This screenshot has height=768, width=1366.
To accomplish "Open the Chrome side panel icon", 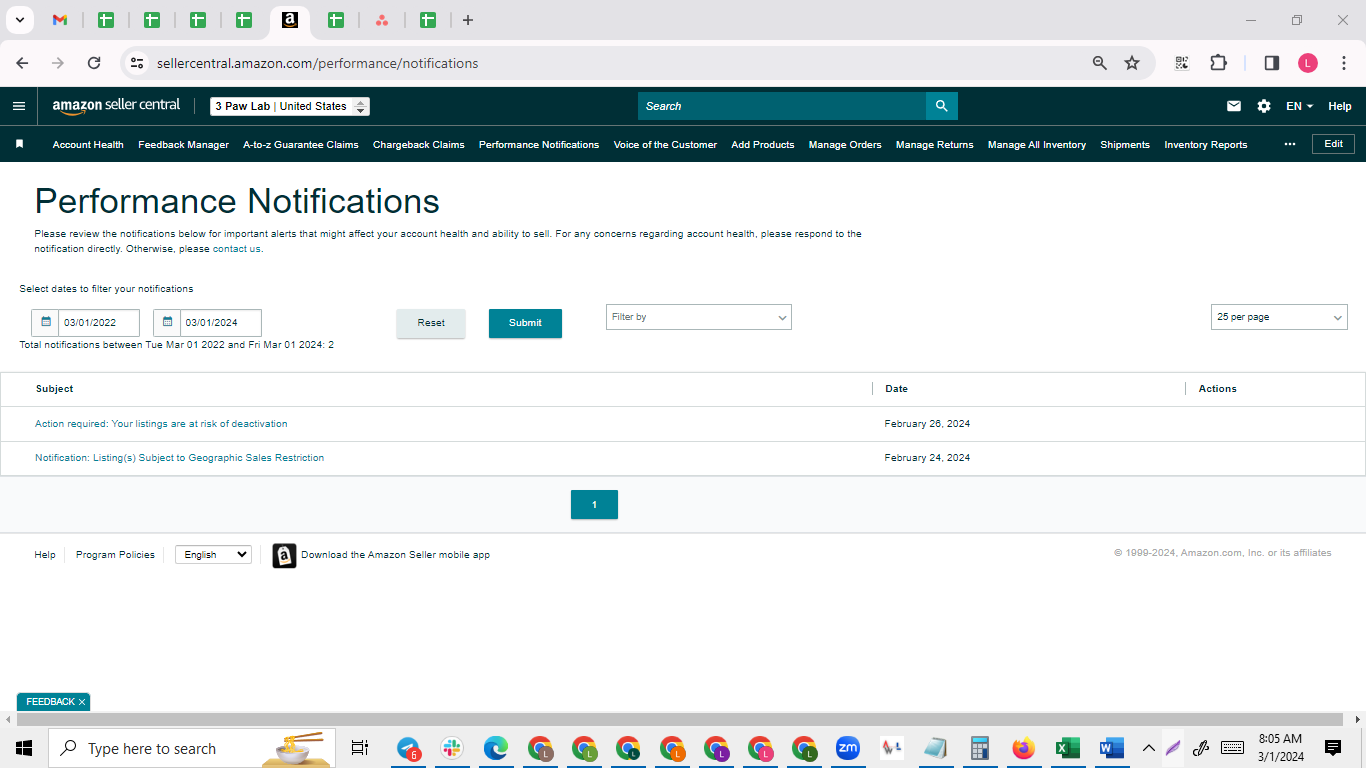I will point(1272,63).
